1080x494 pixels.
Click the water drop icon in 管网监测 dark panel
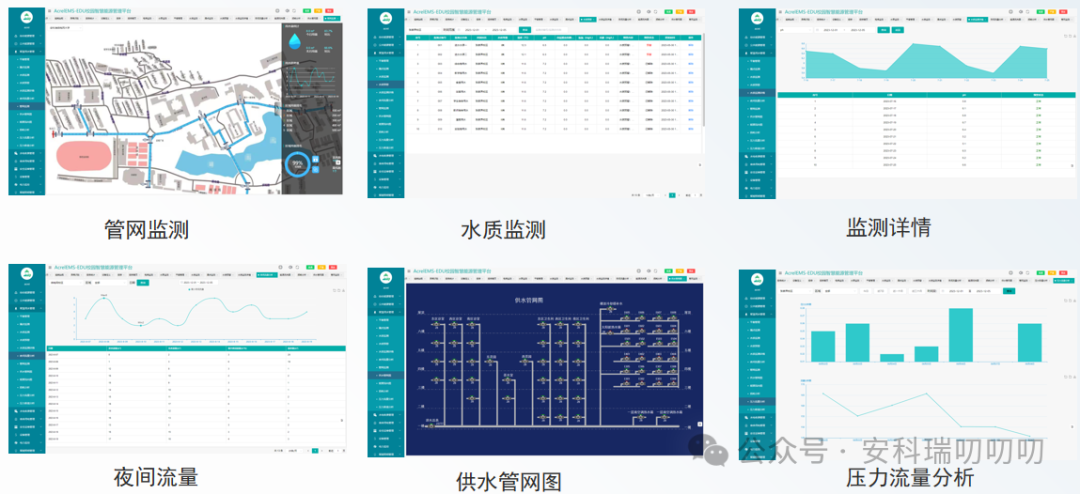click(294, 41)
